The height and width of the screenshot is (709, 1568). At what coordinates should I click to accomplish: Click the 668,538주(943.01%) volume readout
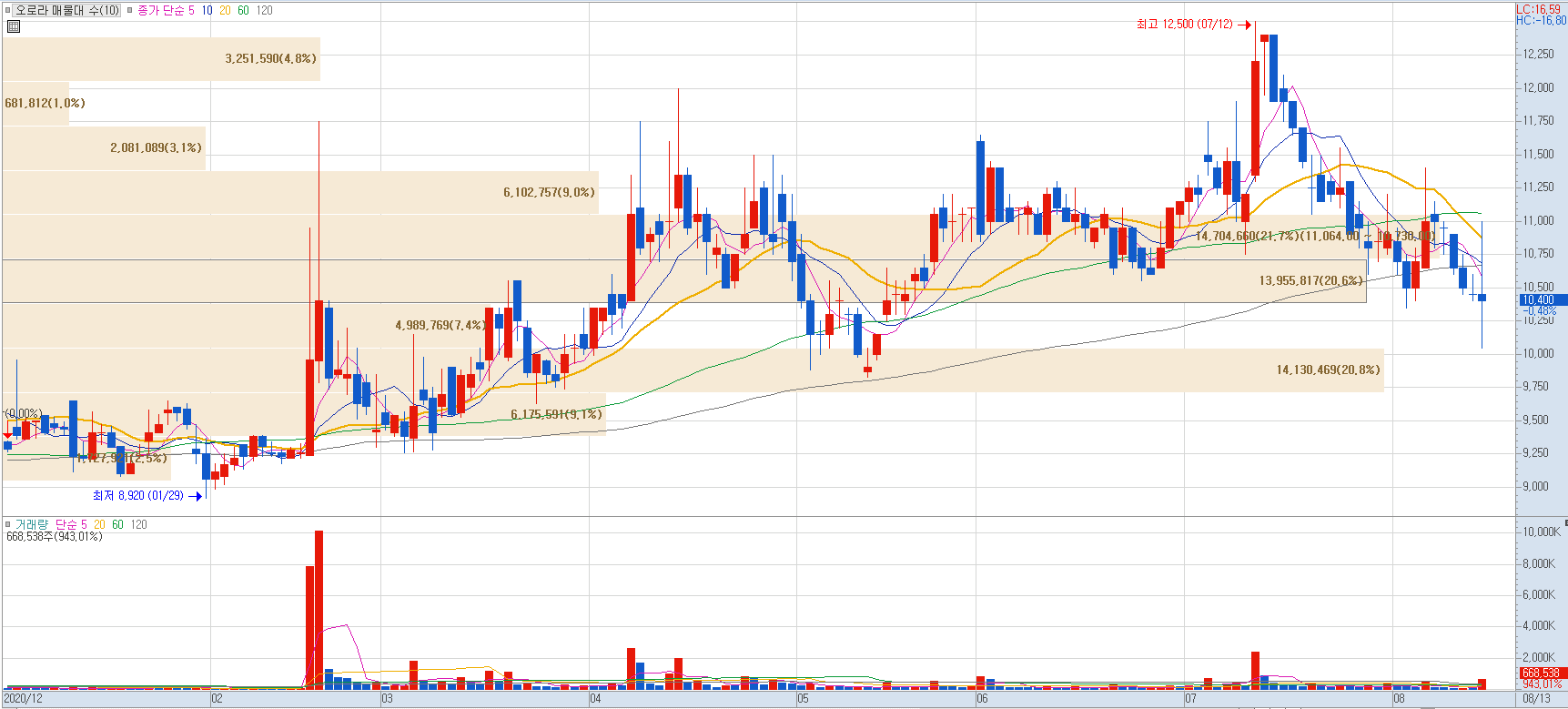pyautogui.click(x=55, y=537)
